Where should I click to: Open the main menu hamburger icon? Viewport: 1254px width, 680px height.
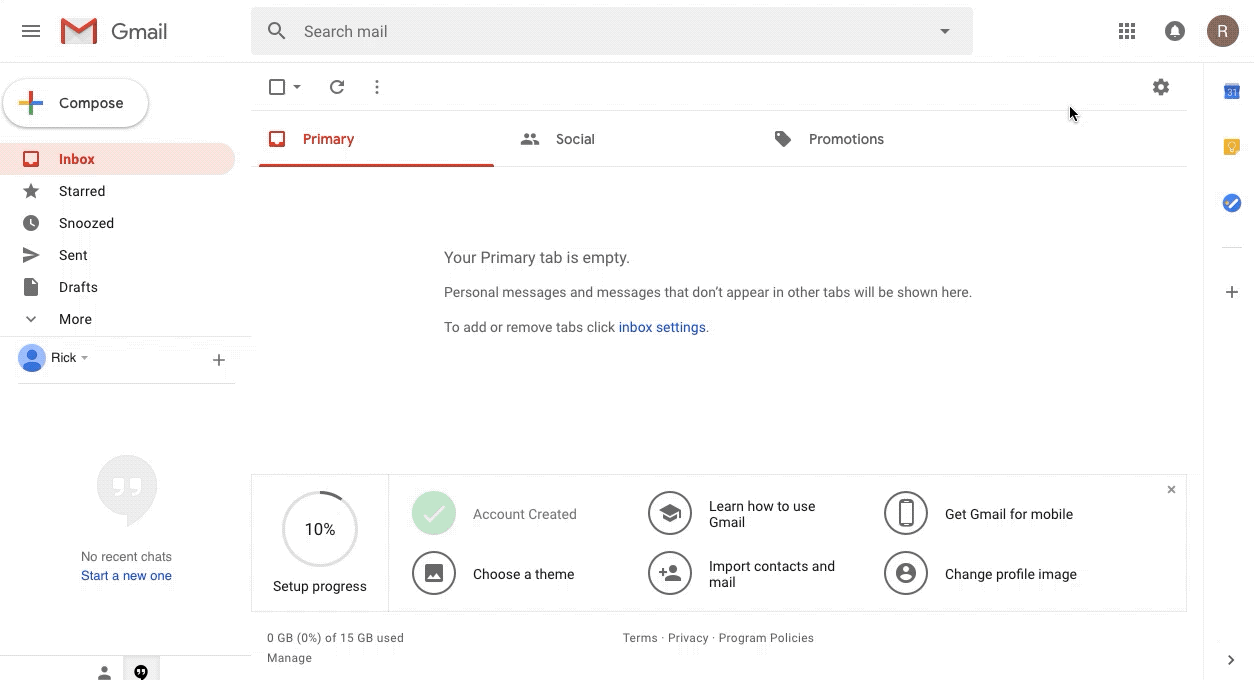click(31, 31)
